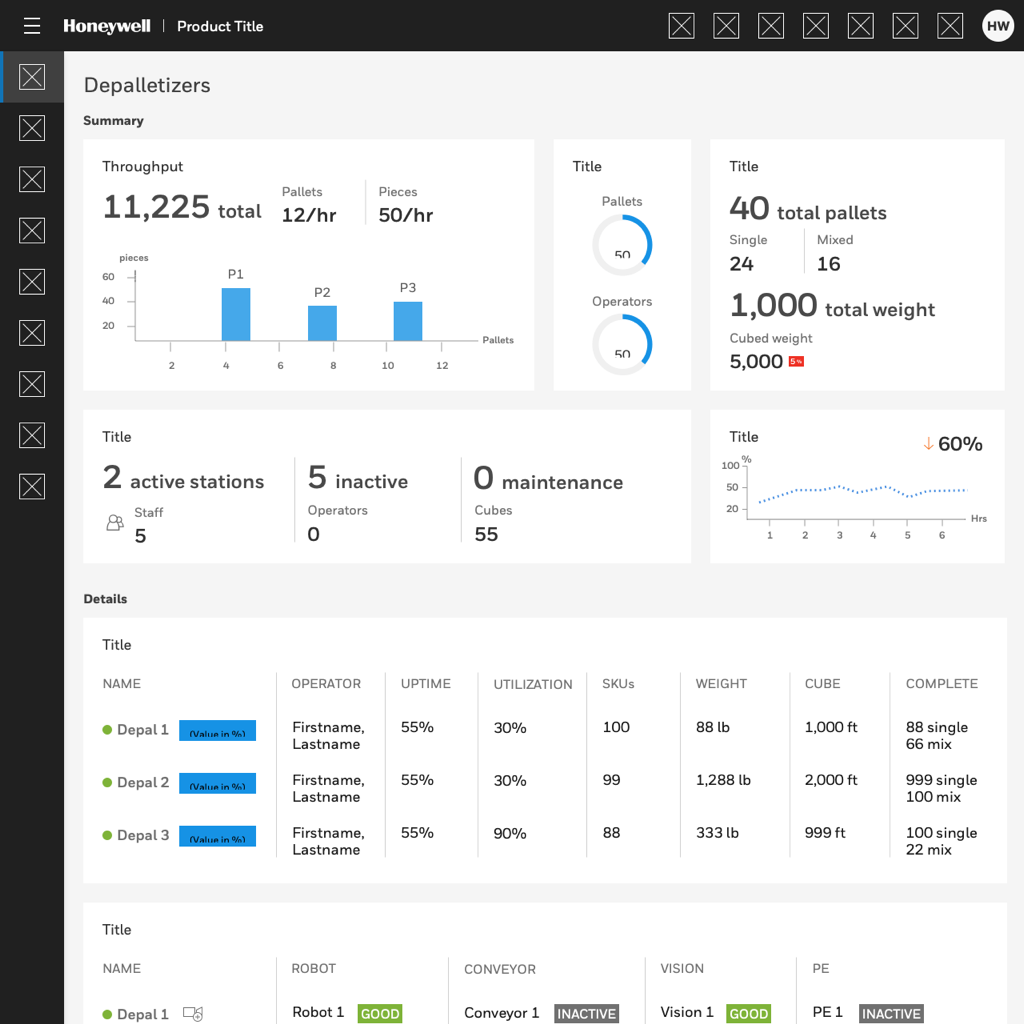Image resolution: width=1024 pixels, height=1024 pixels.
Task: Click the Pallets circular gauge
Action: (x=622, y=245)
